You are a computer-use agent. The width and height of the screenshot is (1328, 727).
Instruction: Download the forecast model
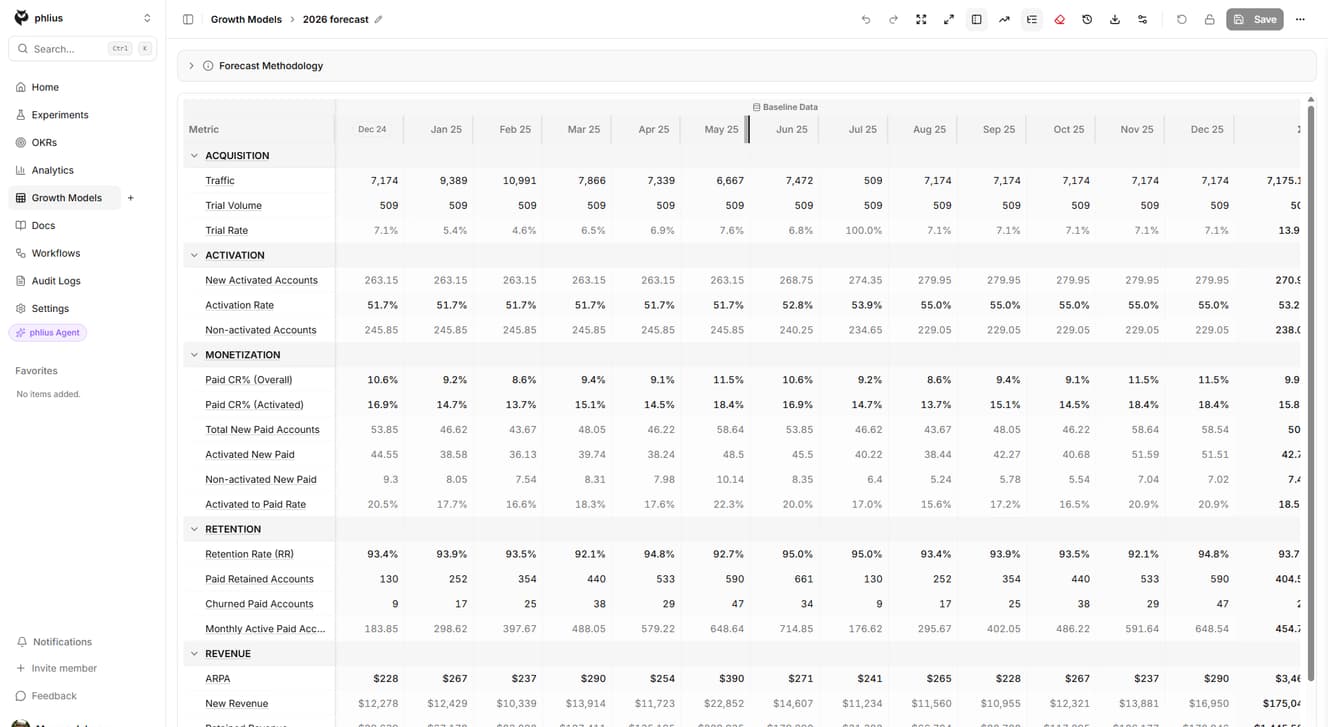pos(1115,19)
